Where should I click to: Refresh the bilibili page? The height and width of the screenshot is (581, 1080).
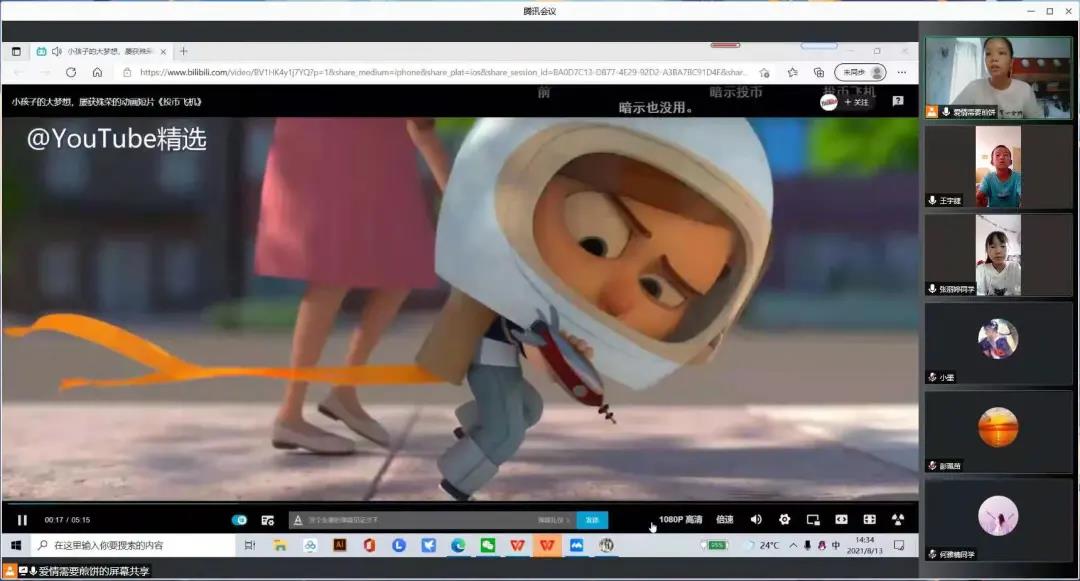[x=71, y=72]
